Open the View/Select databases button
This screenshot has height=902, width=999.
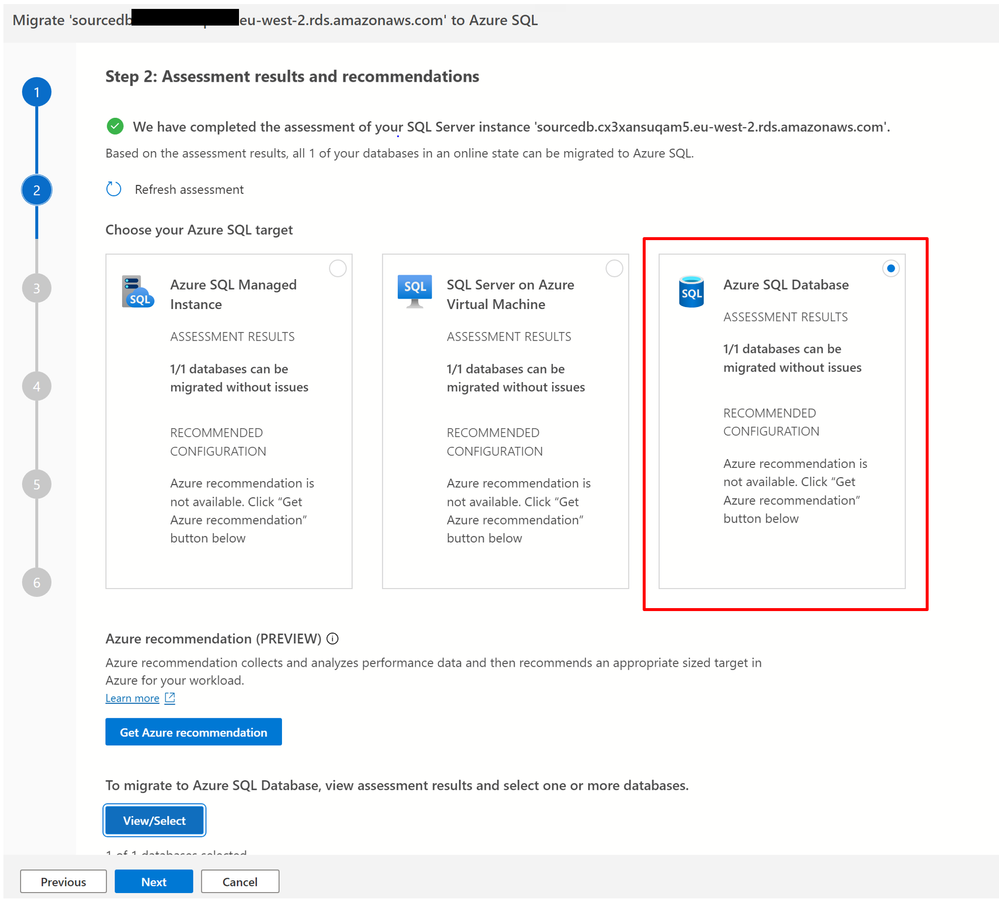tap(154, 820)
